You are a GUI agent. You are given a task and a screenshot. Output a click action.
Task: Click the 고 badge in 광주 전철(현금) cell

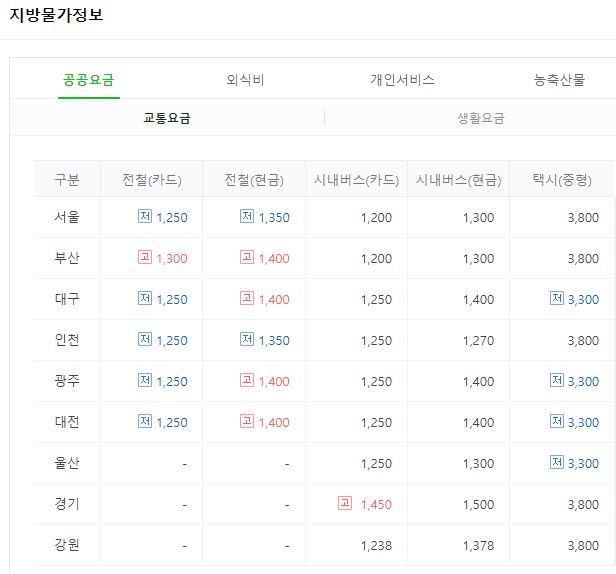(x=247, y=380)
